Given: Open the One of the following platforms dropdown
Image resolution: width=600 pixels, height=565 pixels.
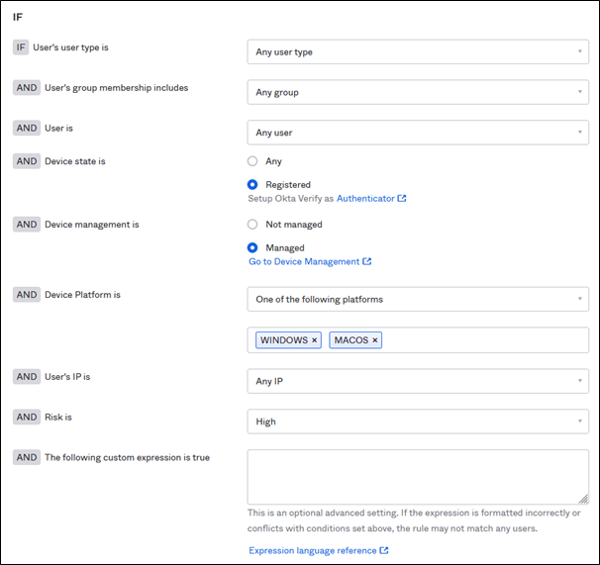Looking at the screenshot, I should click(x=417, y=299).
